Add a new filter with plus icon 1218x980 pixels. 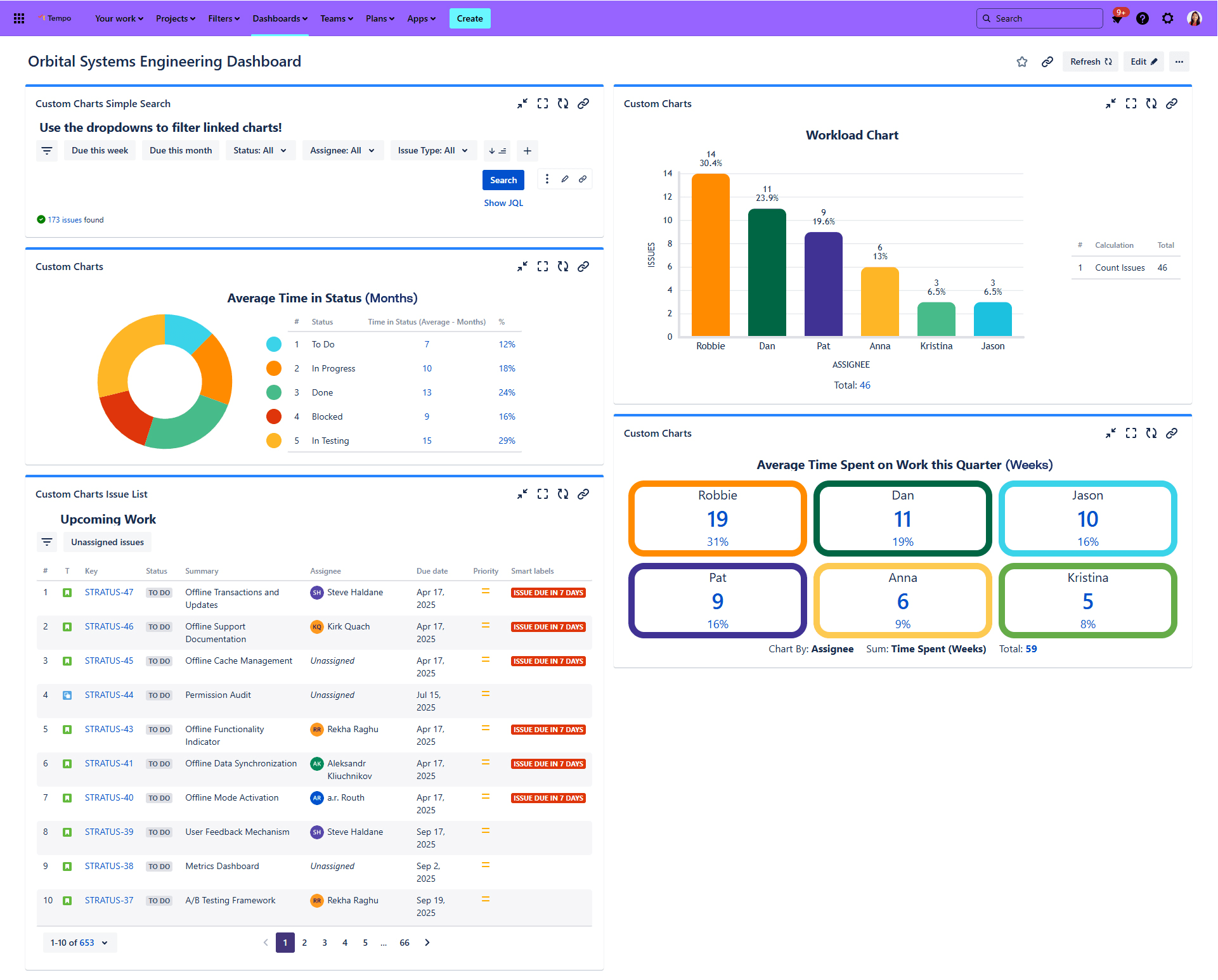(527, 151)
